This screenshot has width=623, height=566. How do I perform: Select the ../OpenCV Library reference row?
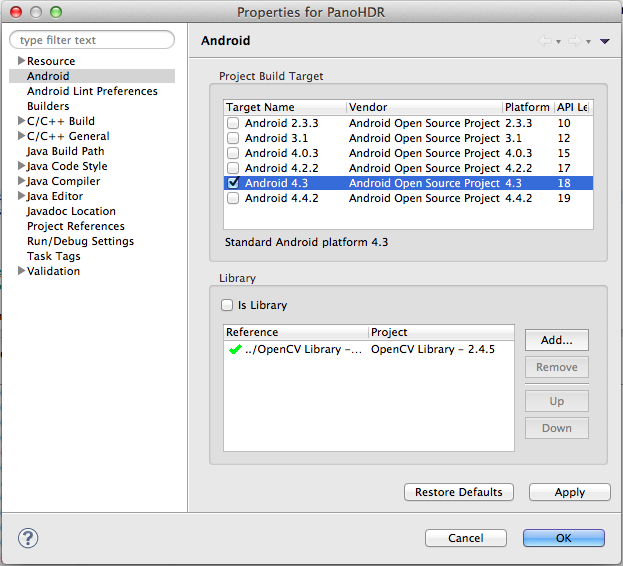point(304,349)
